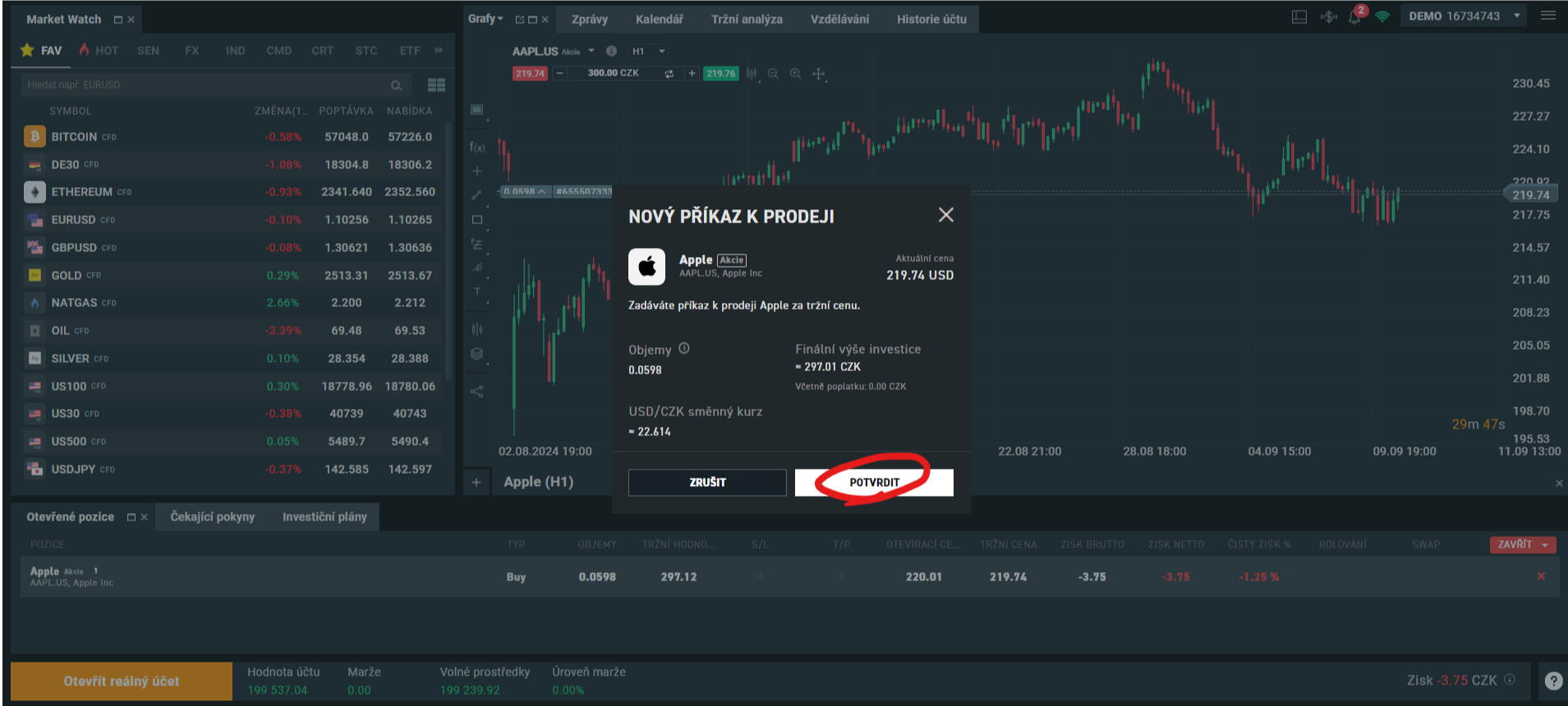Open the Kalendář tab
Image resolution: width=1568 pixels, height=706 pixels.
(659, 19)
